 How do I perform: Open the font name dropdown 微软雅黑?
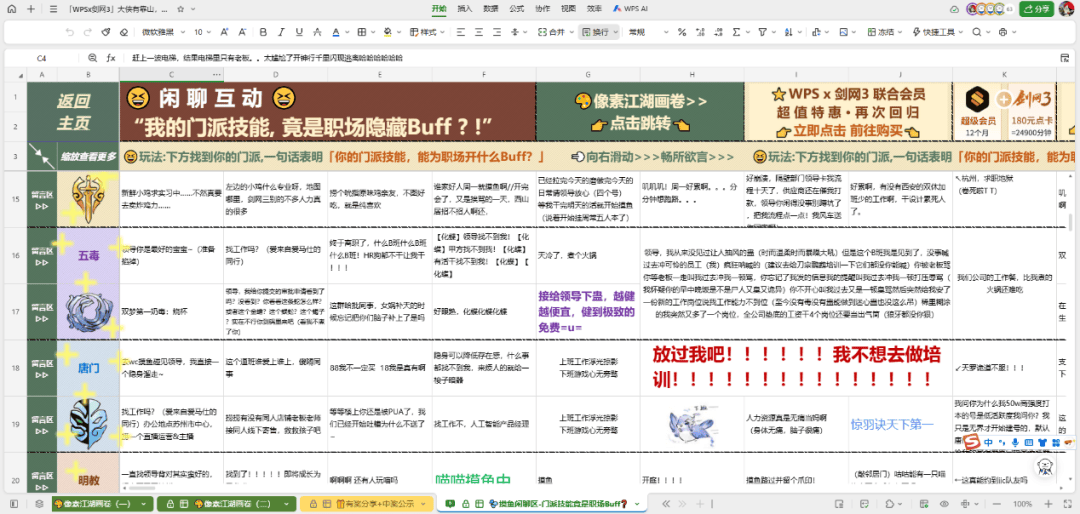[163, 32]
